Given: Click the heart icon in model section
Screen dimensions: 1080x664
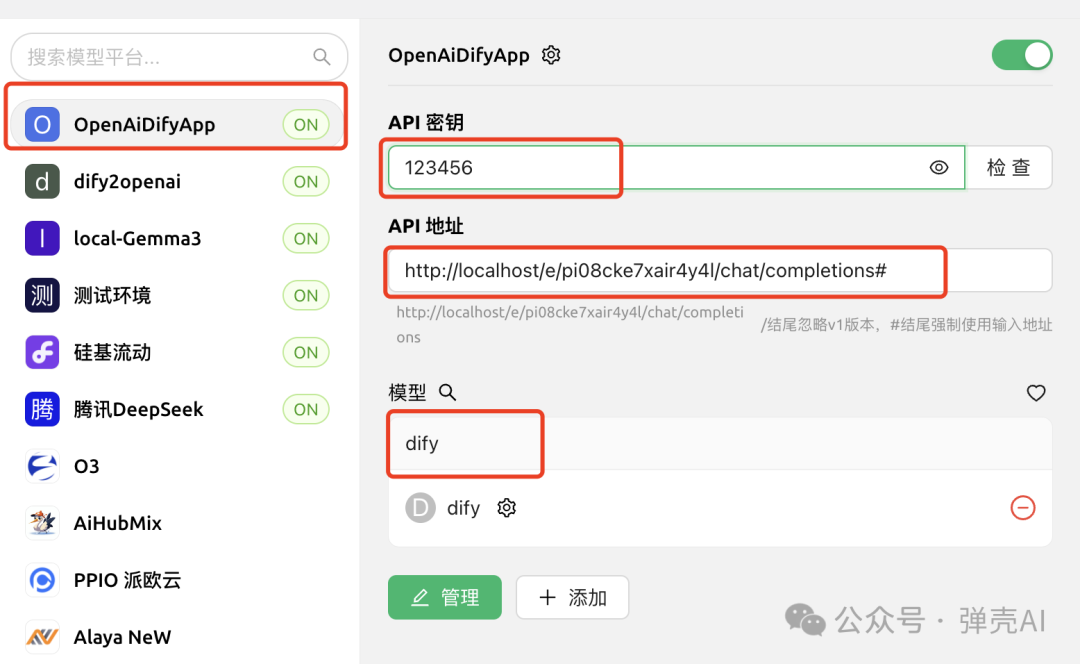Looking at the screenshot, I should (x=1036, y=393).
